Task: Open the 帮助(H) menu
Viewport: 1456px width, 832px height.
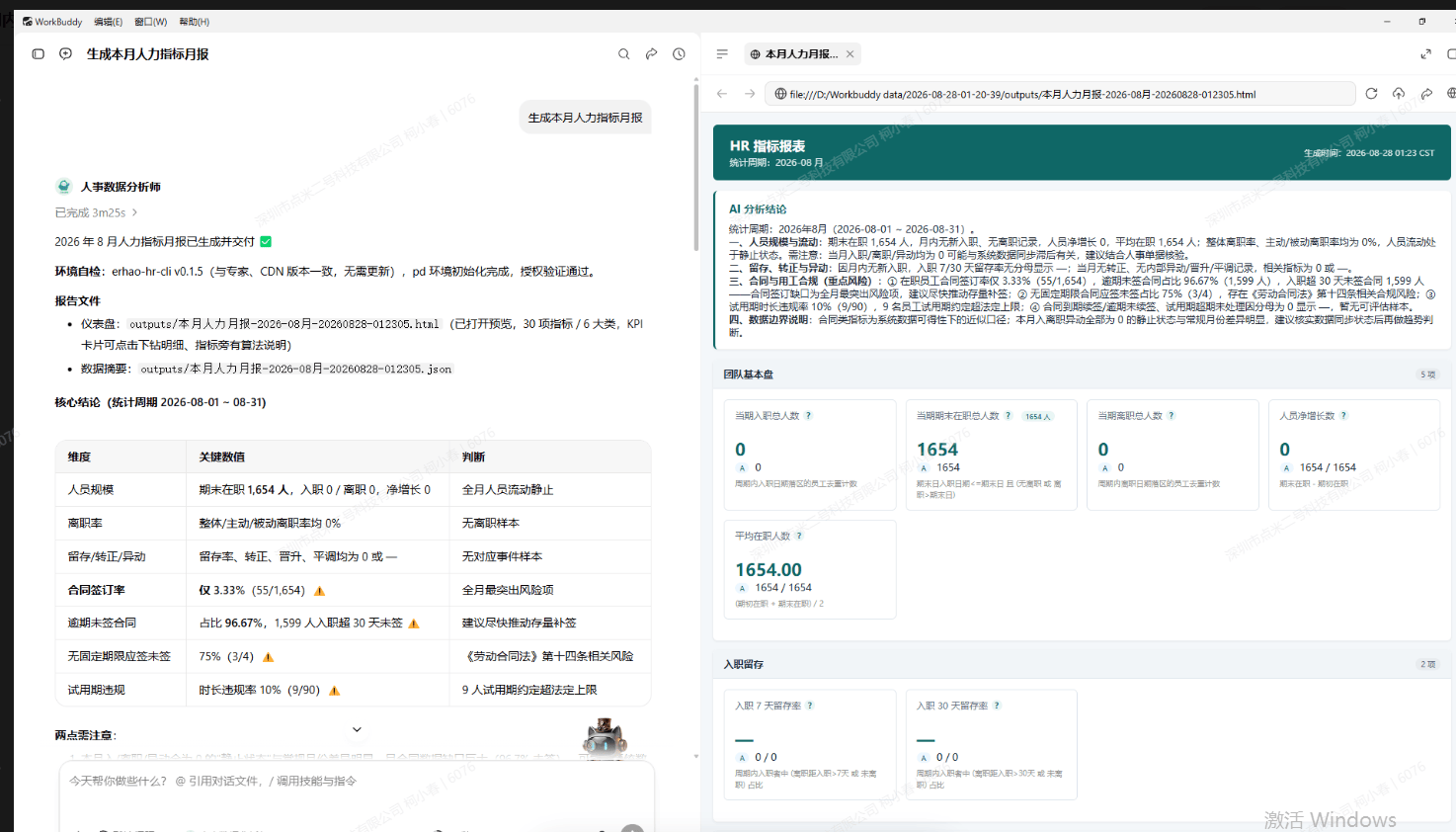Action: pyautogui.click(x=195, y=22)
